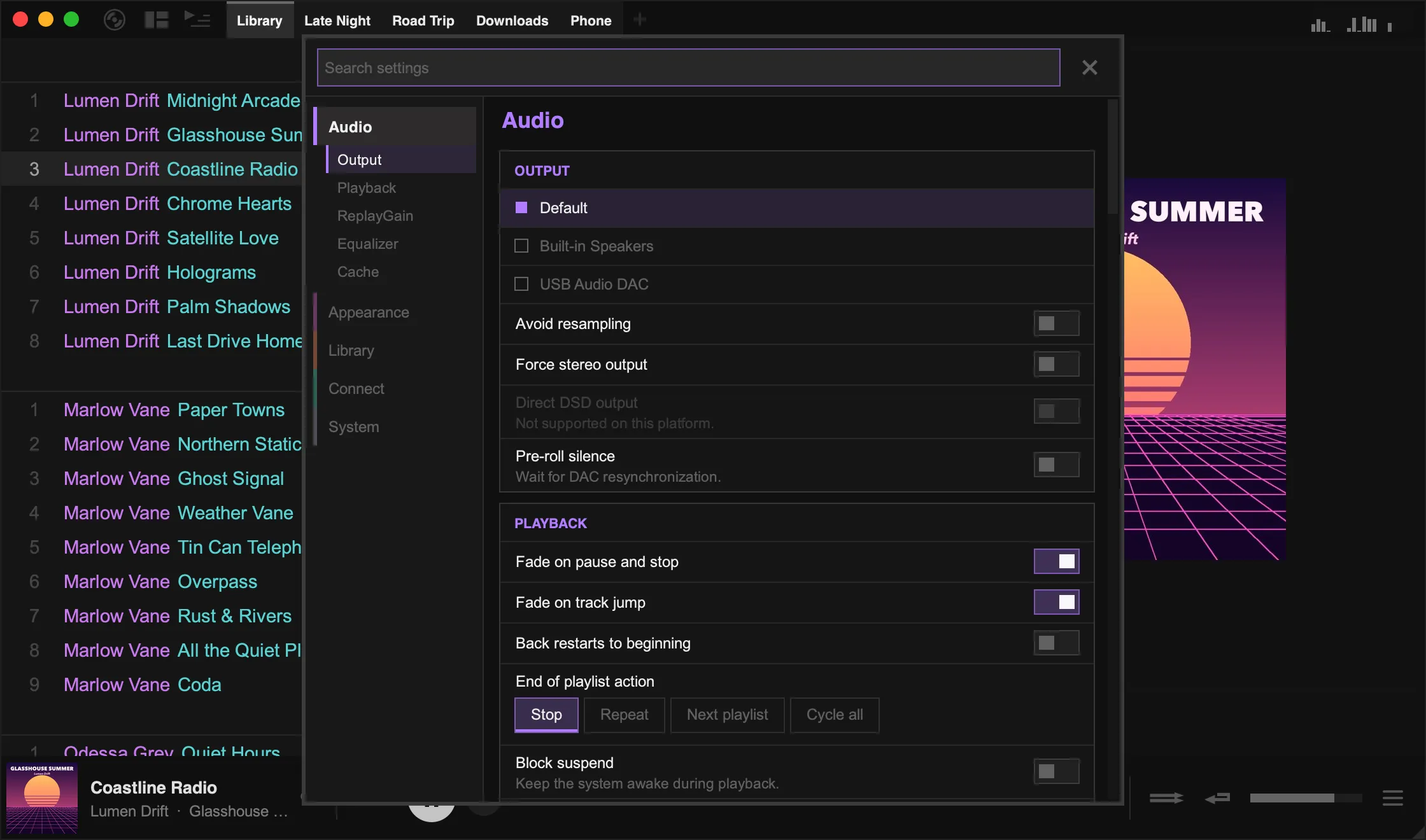The image size is (1426, 840).
Task: Toggle the repeat arrow icon in the bottom bar
Action: coord(1218,798)
